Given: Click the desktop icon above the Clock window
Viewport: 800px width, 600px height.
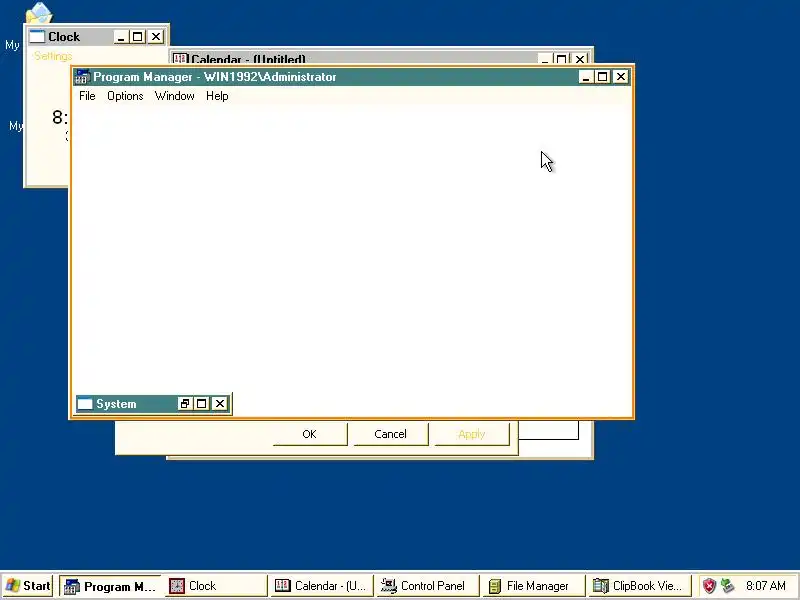Looking at the screenshot, I should 39,13.
